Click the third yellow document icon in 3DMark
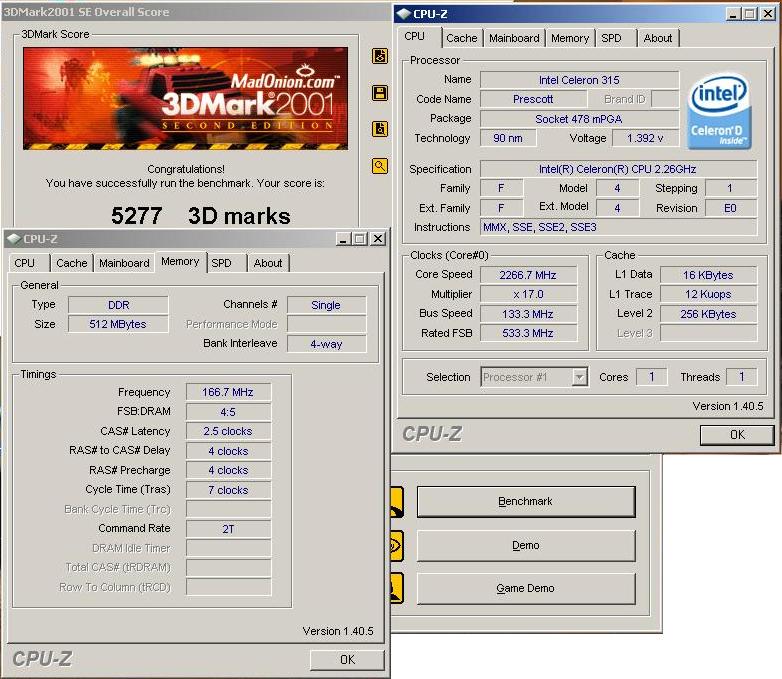 click(x=380, y=129)
